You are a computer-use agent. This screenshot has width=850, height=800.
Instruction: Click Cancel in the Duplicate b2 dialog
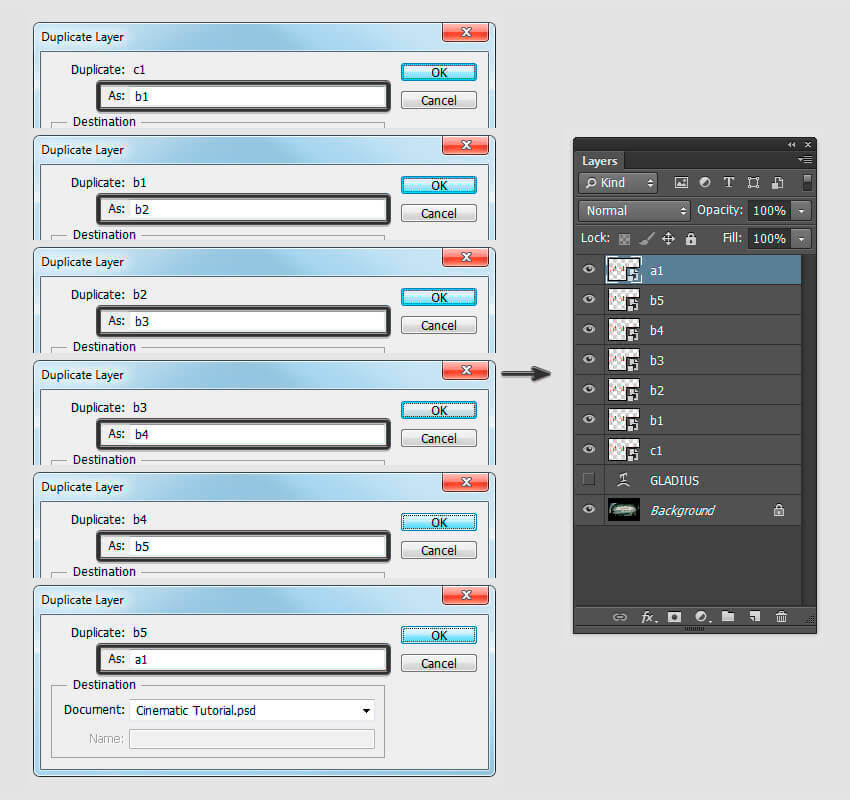[x=439, y=325]
